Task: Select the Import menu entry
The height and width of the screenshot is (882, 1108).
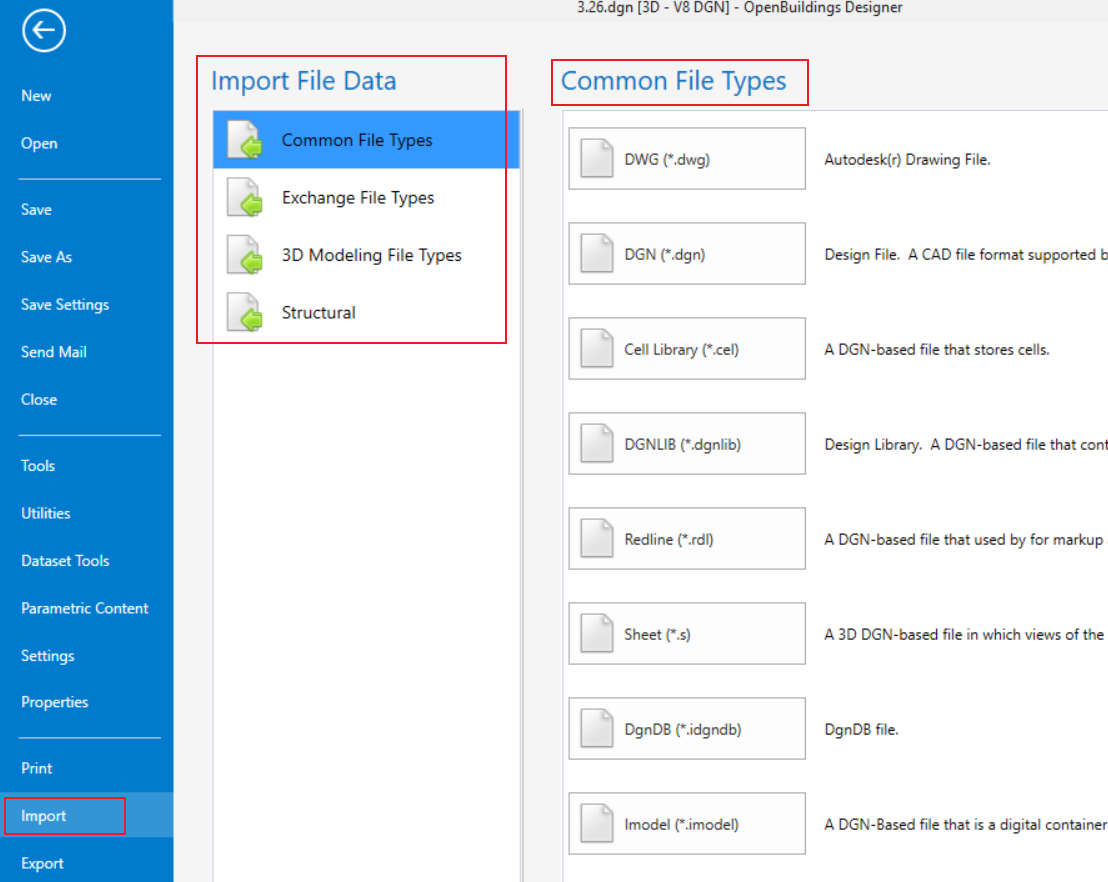Action: click(43, 816)
